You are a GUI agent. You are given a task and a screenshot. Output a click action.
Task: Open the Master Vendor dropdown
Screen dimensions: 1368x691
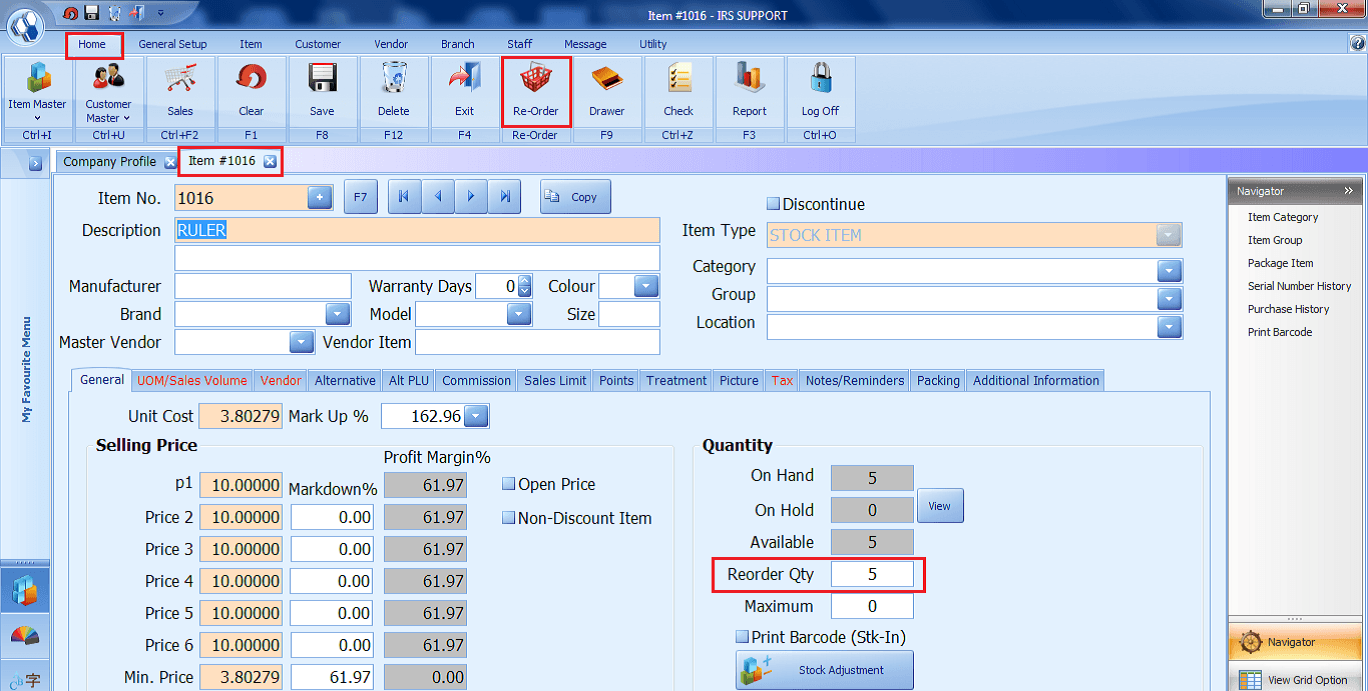301,342
